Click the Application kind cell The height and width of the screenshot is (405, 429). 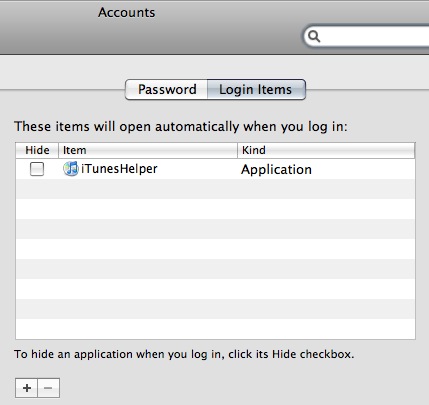(276, 170)
